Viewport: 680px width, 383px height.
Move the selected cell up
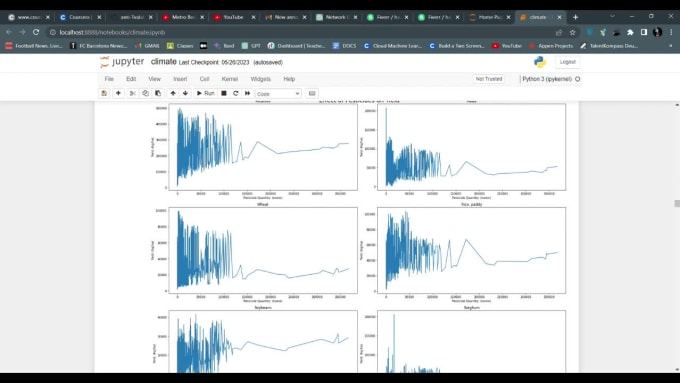click(173, 93)
